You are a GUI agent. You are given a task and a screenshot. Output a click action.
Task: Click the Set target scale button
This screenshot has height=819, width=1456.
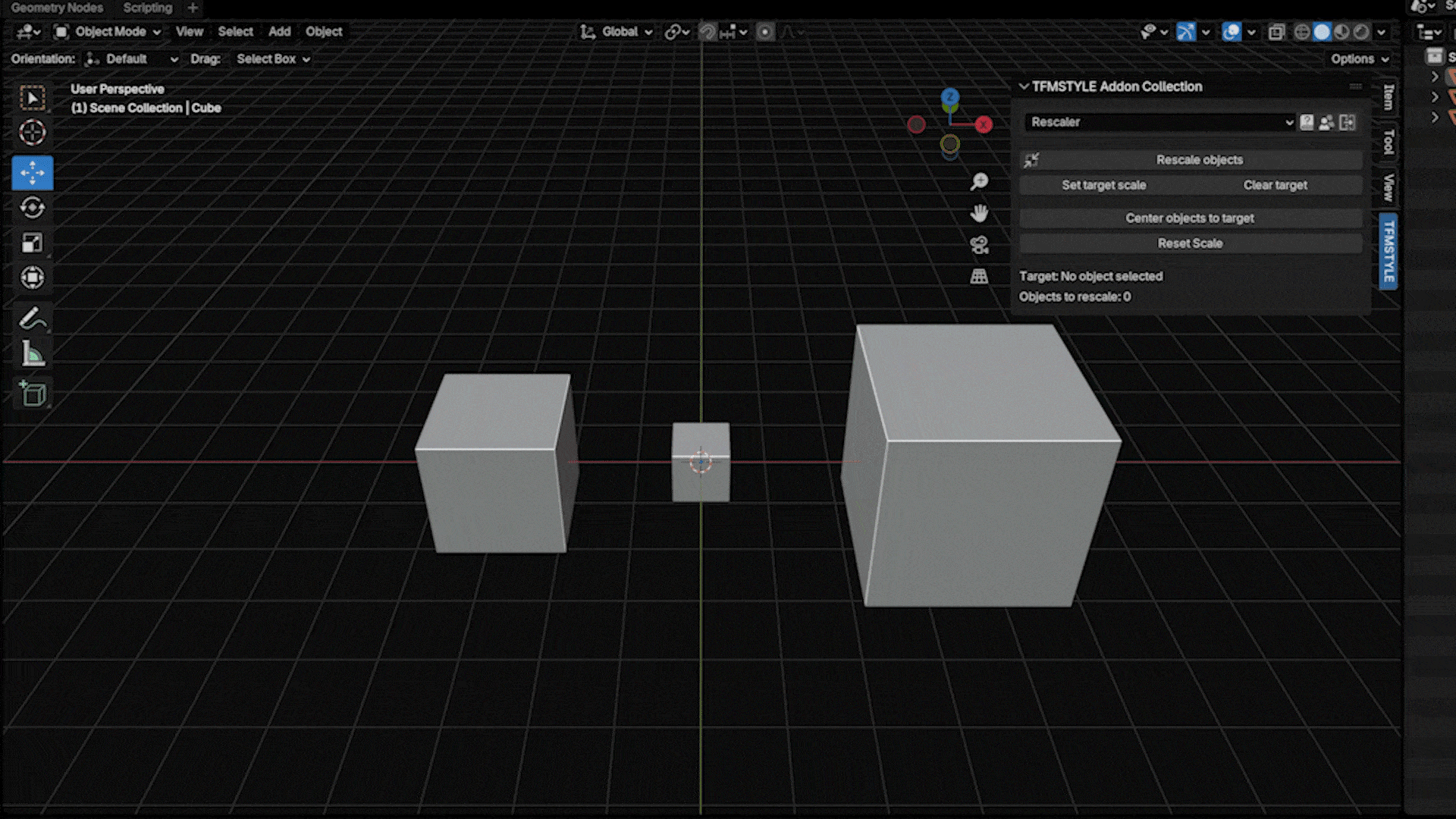[x=1103, y=185]
